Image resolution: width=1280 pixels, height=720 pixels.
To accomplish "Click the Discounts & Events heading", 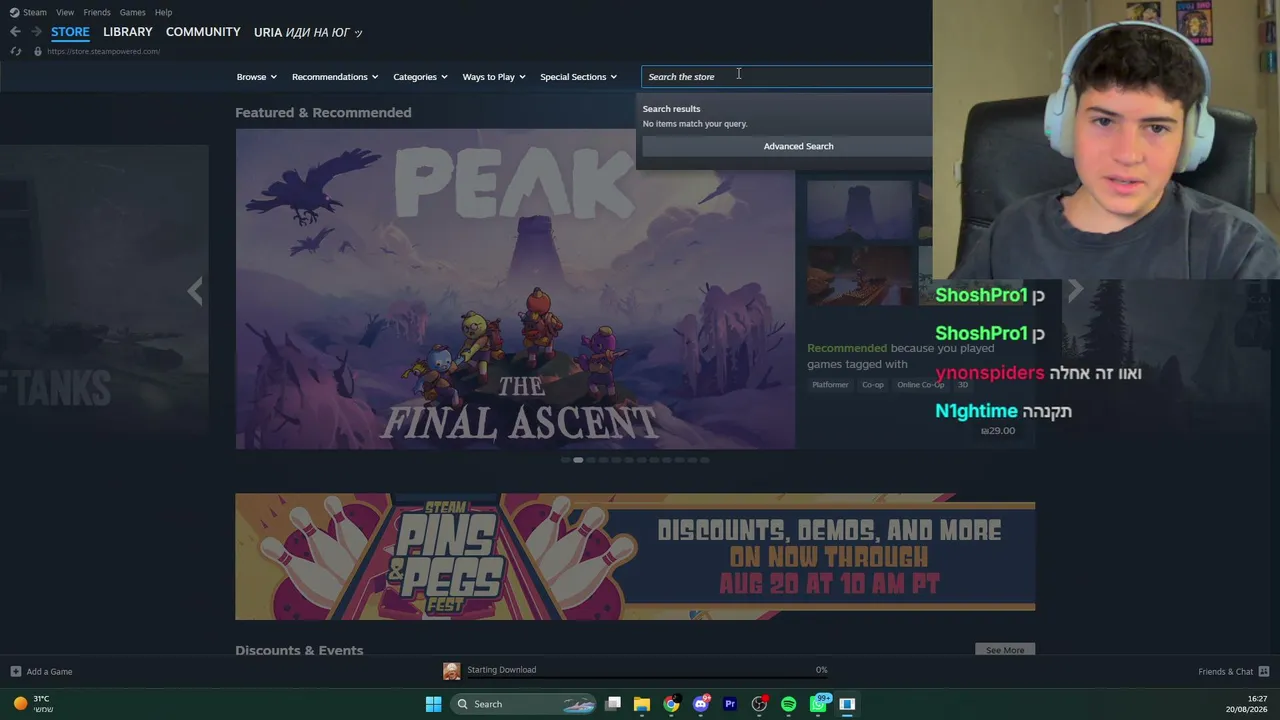I will click(299, 651).
